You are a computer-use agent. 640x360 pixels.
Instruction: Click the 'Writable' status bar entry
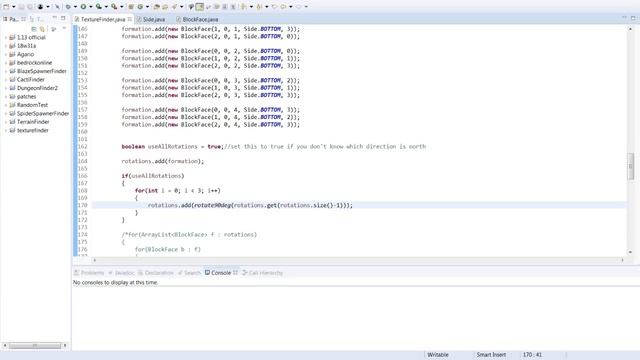pos(438,355)
